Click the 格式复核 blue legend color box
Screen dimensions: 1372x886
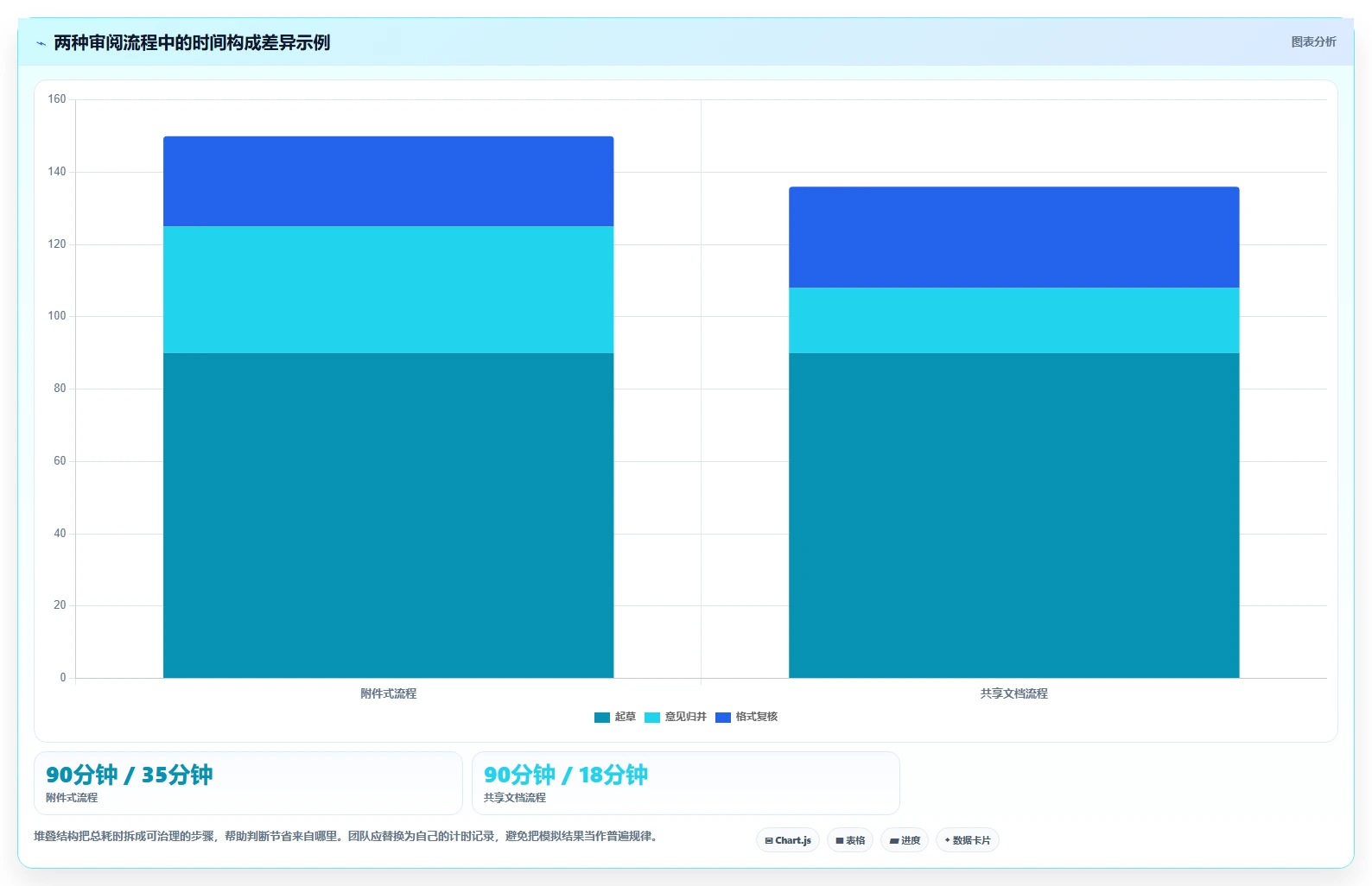click(723, 718)
